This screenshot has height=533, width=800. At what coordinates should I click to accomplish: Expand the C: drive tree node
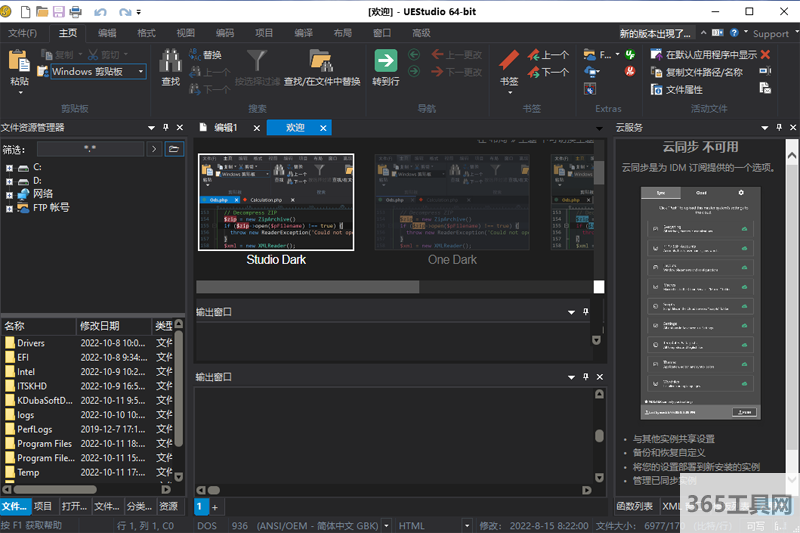point(9,167)
